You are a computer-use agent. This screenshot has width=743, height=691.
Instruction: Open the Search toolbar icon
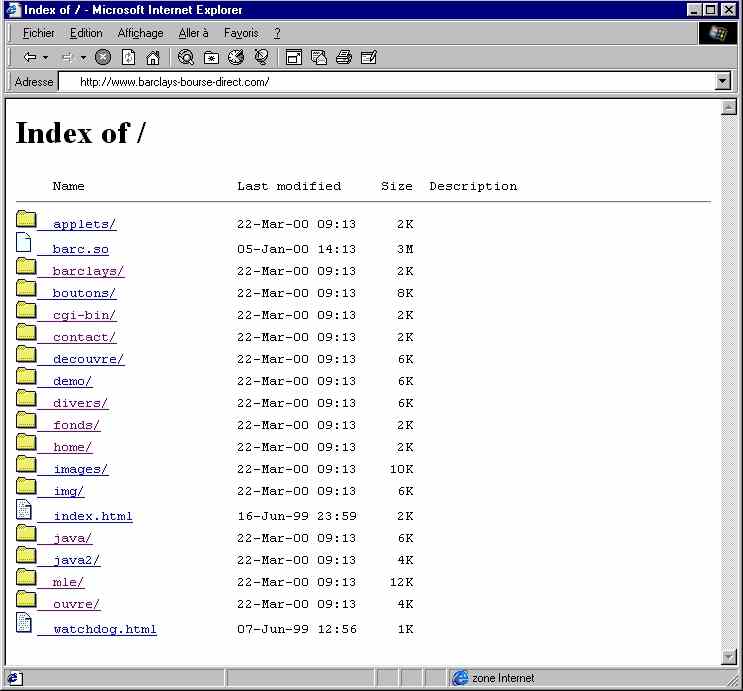click(186, 57)
